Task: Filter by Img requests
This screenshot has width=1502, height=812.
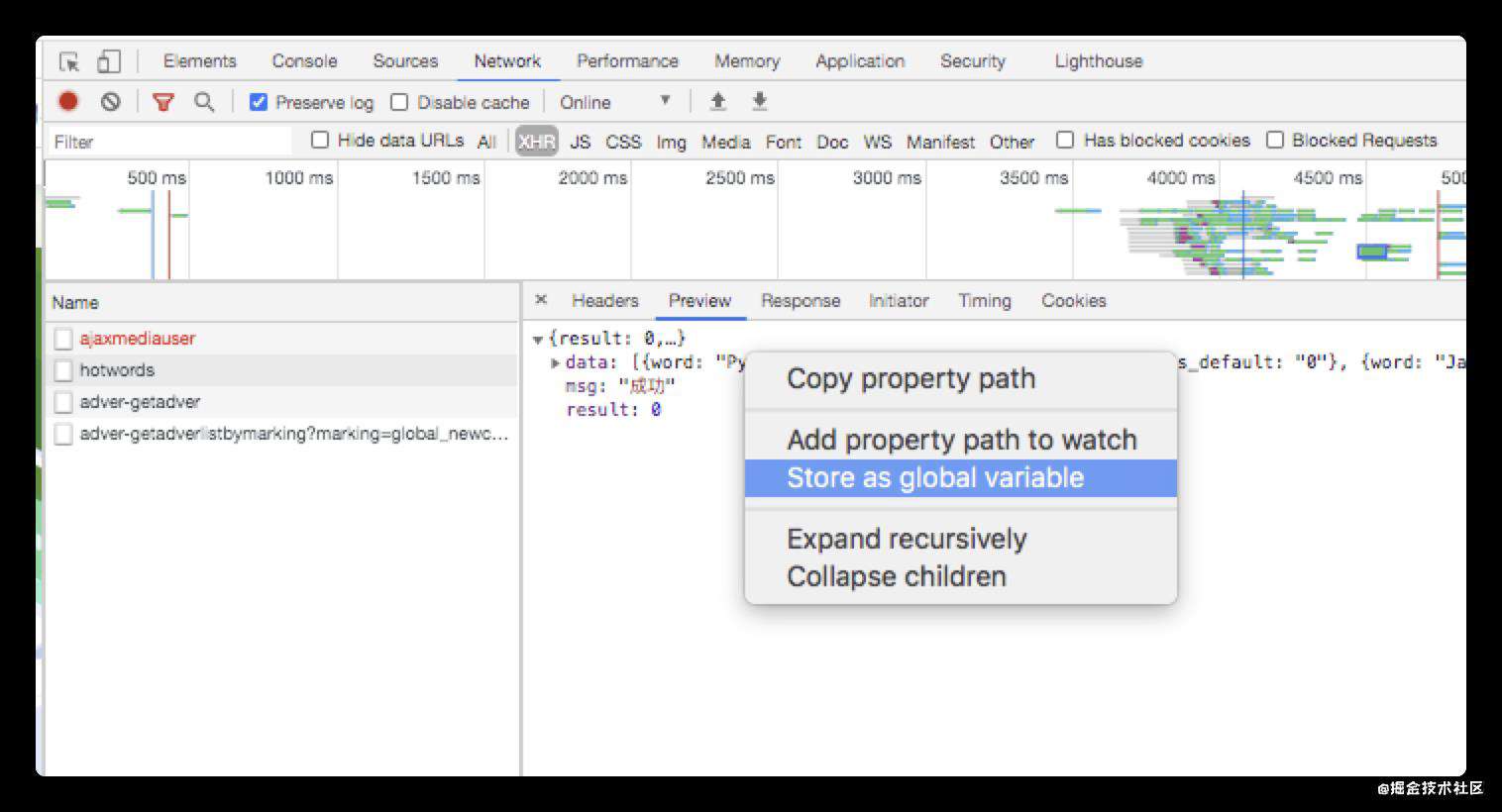Action: 671,142
